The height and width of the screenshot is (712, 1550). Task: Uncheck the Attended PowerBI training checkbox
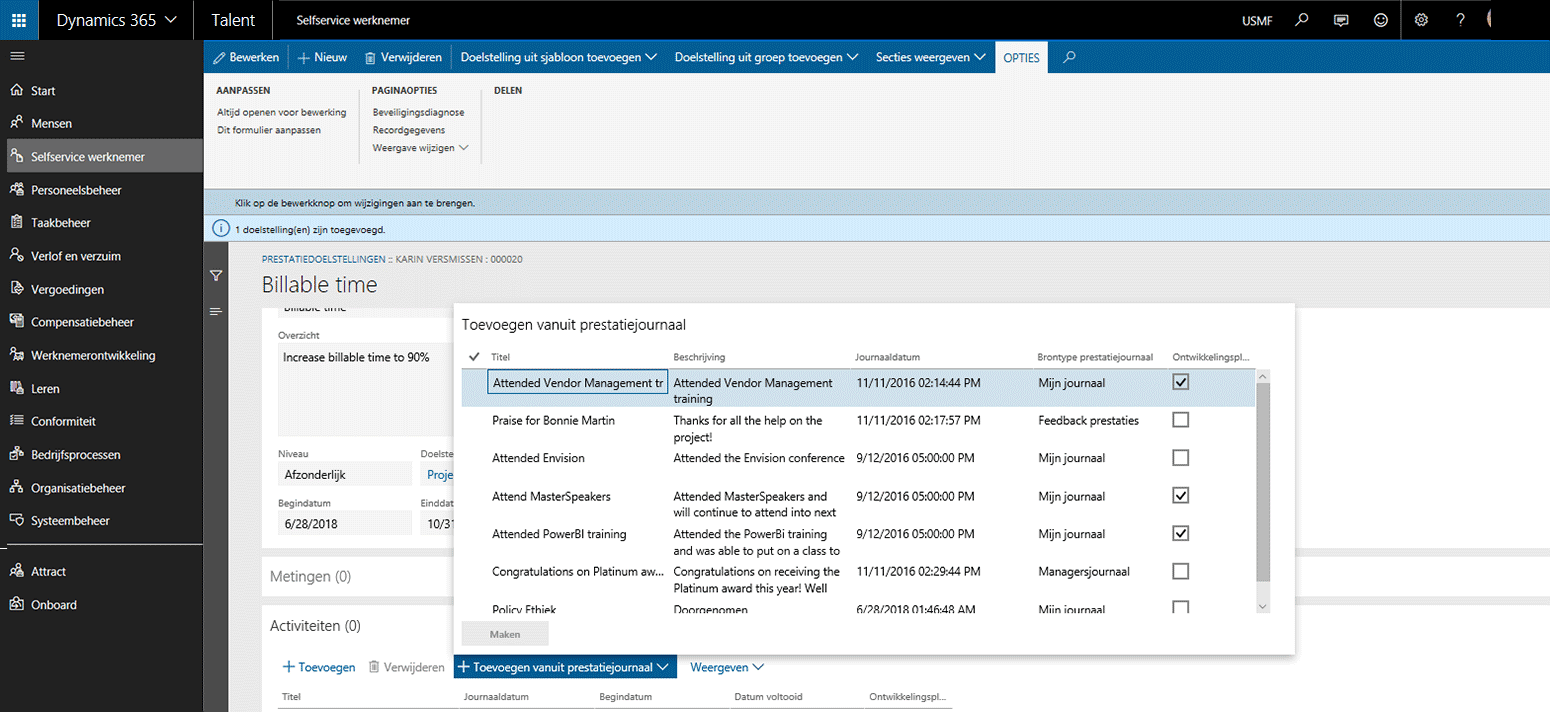[x=1181, y=533]
